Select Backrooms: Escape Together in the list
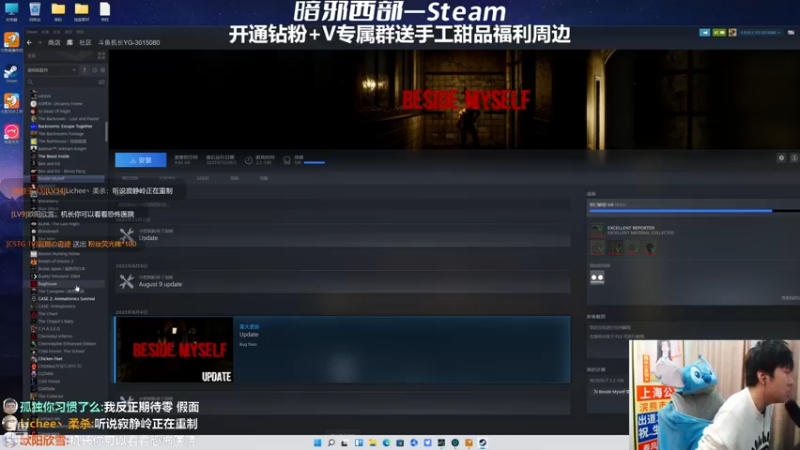 pyautogui.click(x=65, y=126)
